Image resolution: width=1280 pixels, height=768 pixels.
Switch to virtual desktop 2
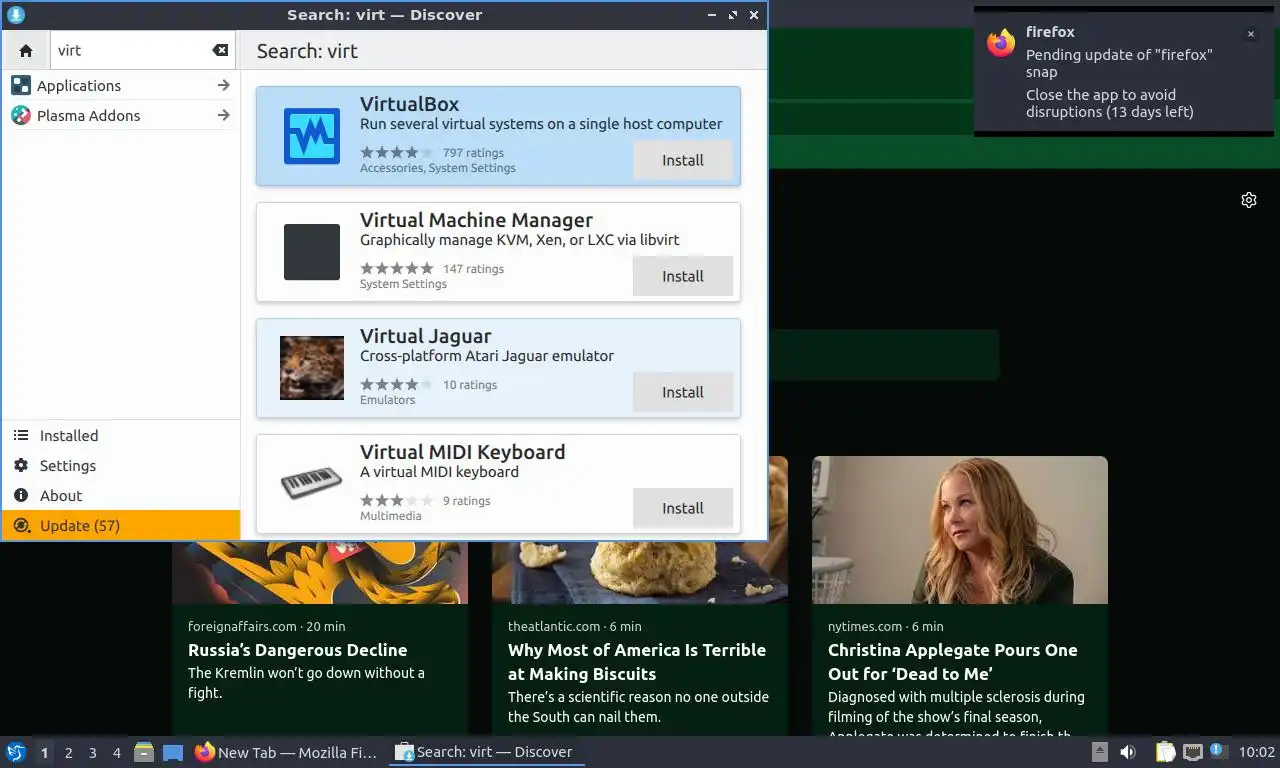point(68,753)
